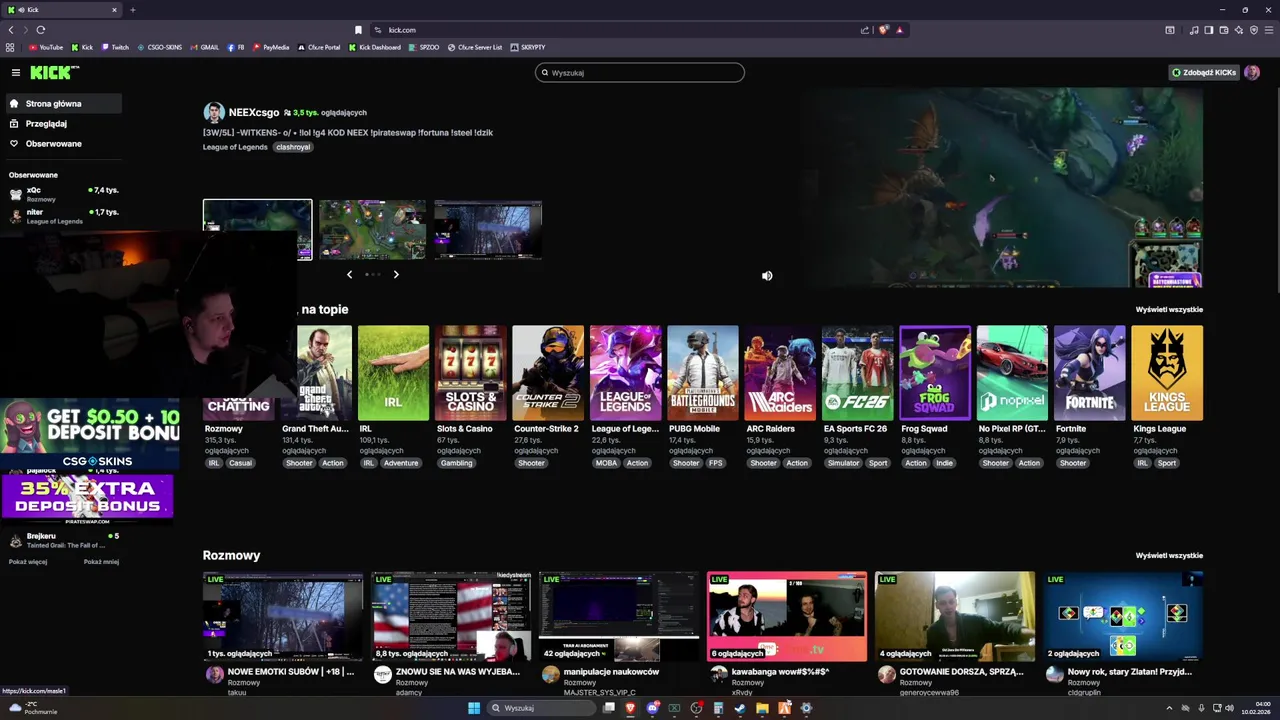
Task: Open xQc in followed channels
Action: click(x=64, y=192)
